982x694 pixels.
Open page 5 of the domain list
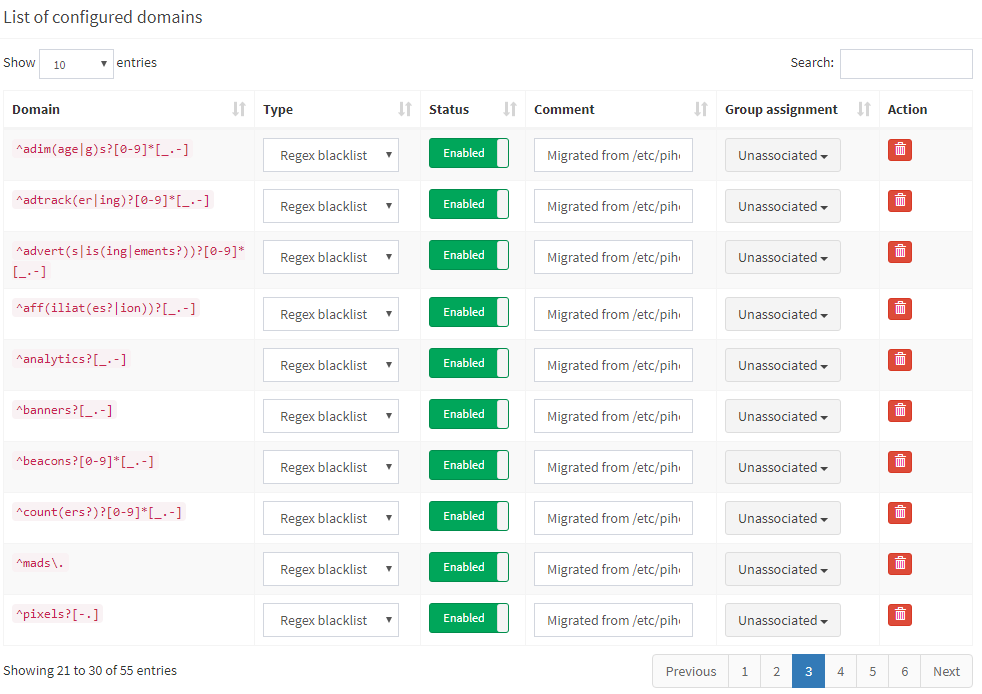872,671
